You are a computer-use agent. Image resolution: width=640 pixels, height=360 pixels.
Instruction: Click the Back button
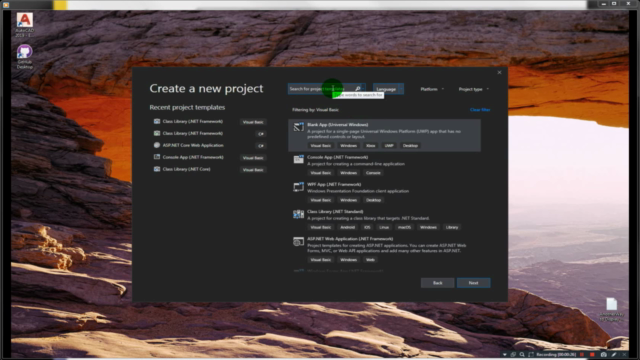tap(438, 283)
